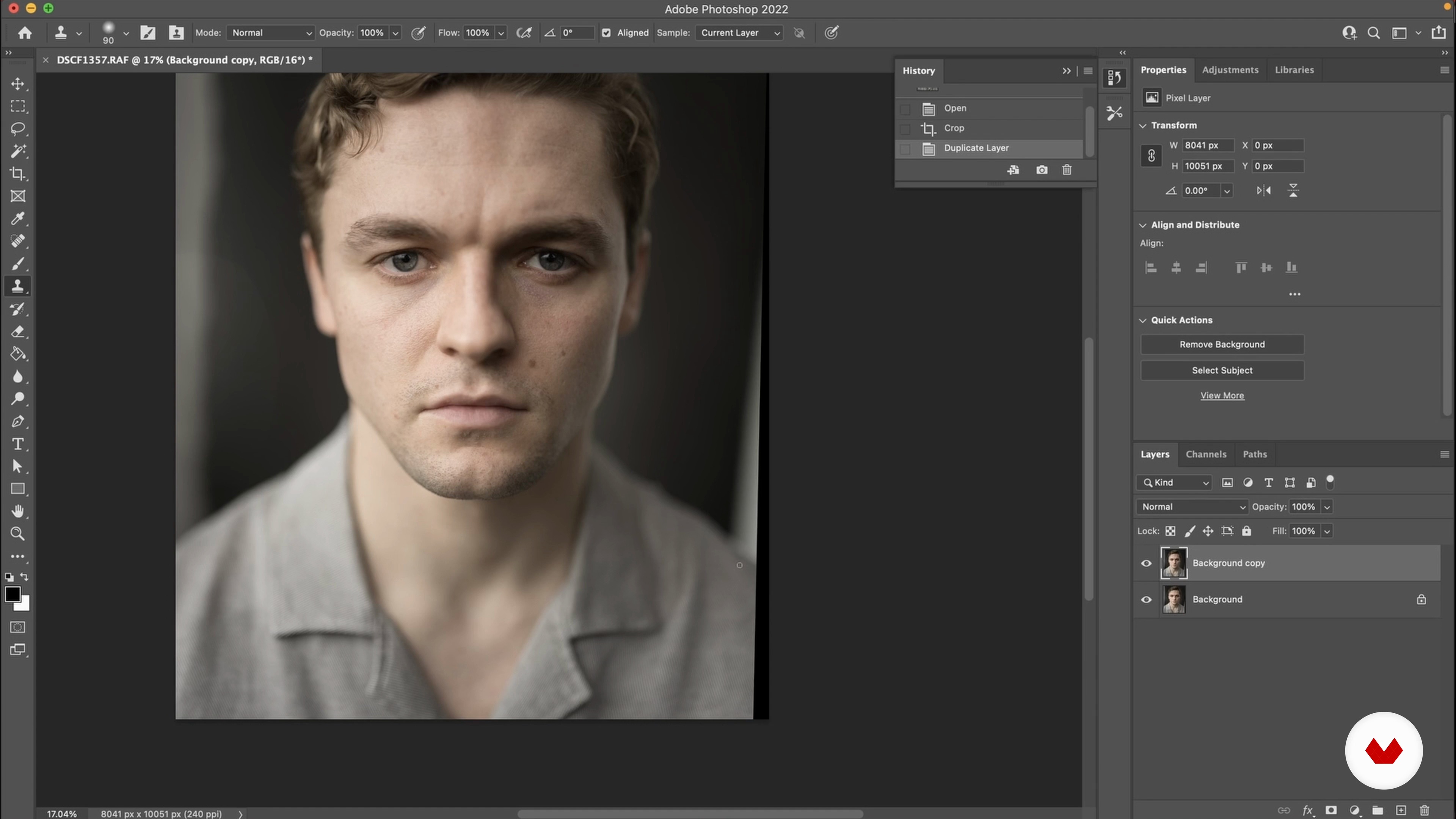Create new document from current state
This screenshot has height=819, width=1456.
(1013, 169)
